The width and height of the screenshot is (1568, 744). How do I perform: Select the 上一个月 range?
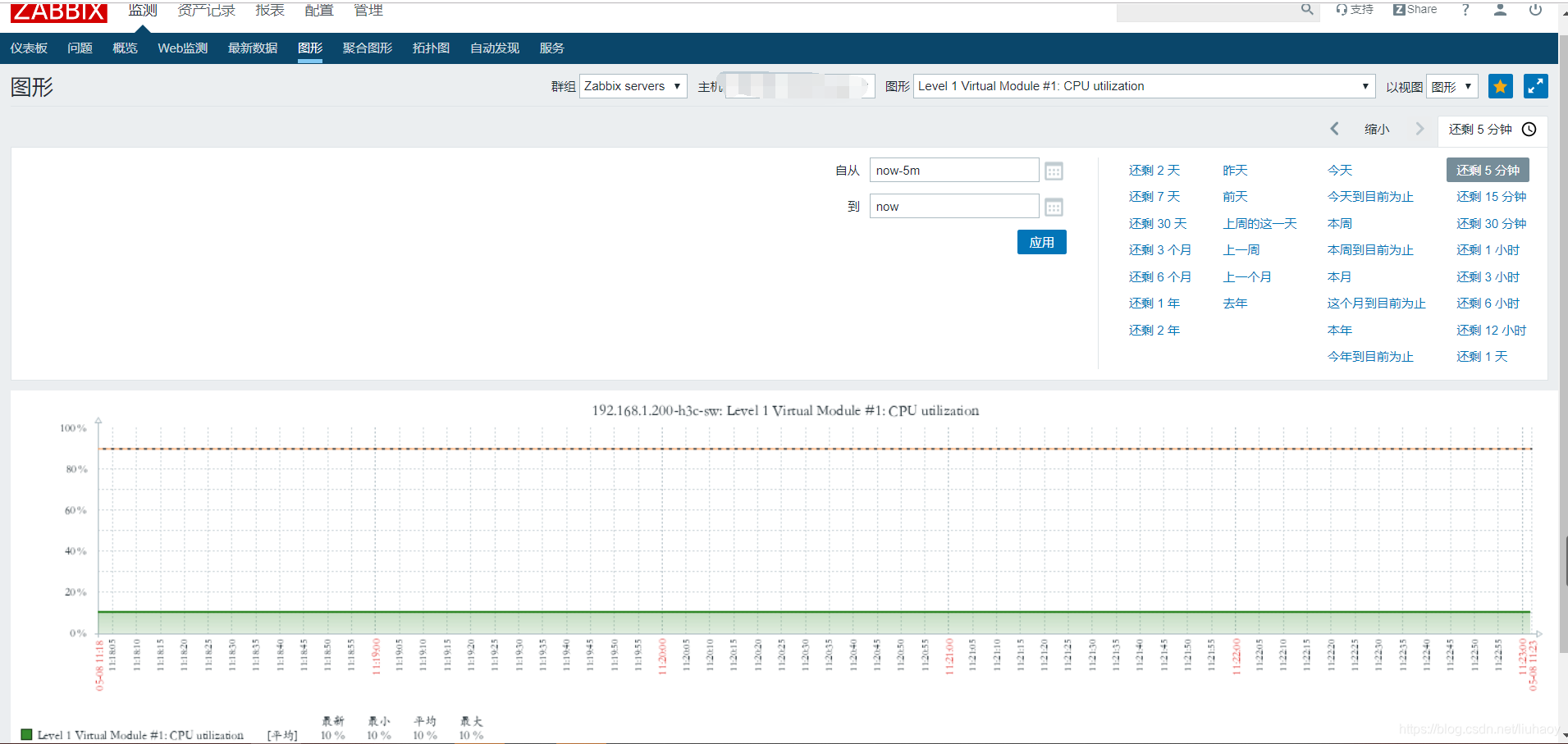1247,277
